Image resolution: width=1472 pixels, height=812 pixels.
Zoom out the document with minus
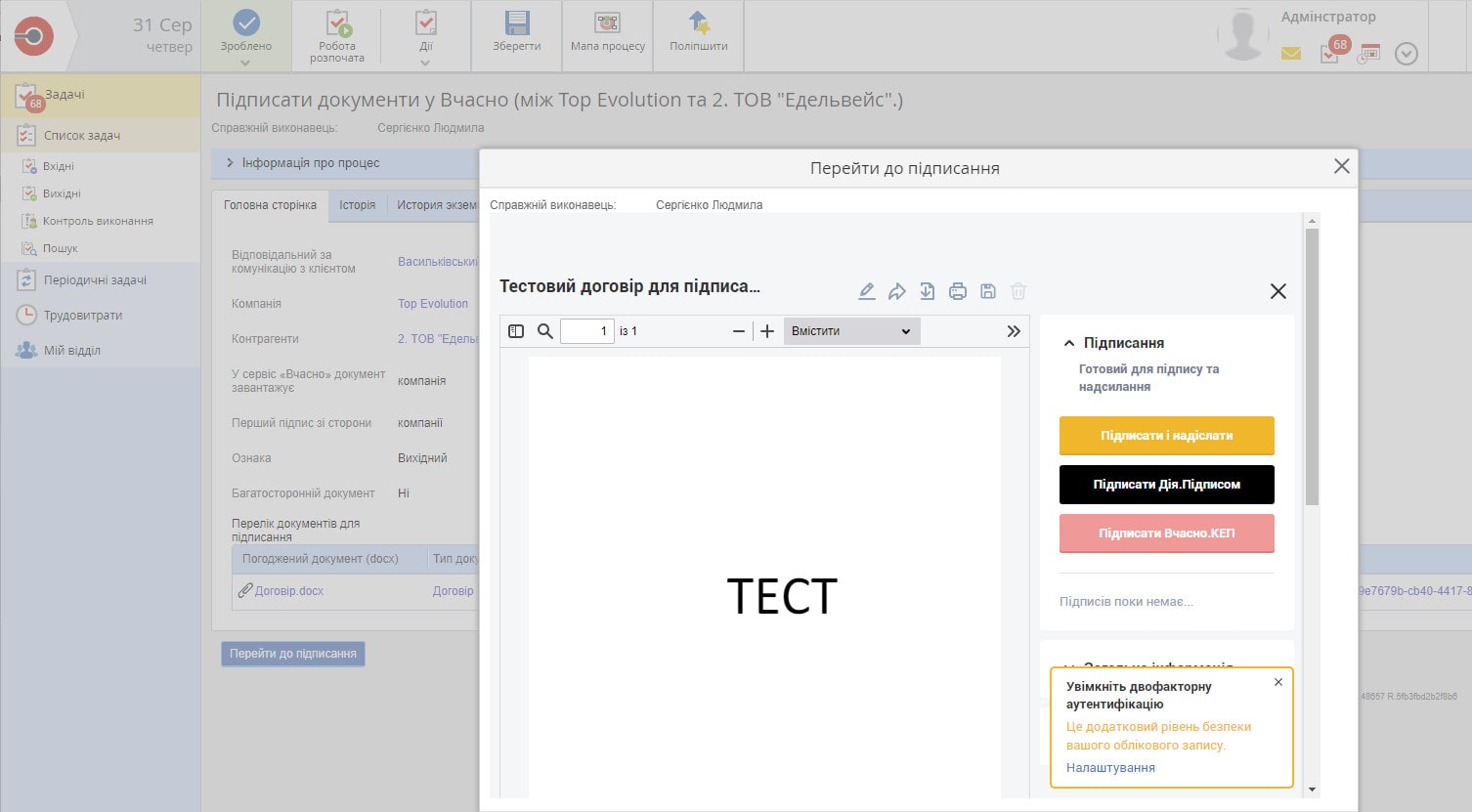point(739,331)
